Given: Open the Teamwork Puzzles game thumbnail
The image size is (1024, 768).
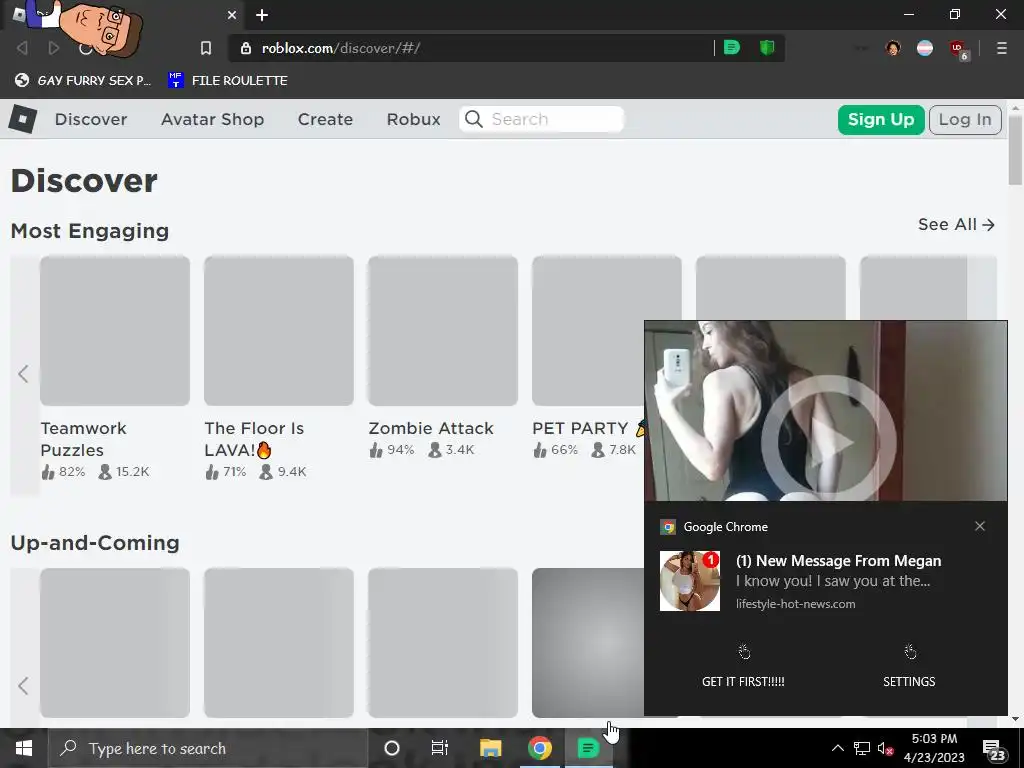Looking at the screenshot, I should [x=115, y=330].
